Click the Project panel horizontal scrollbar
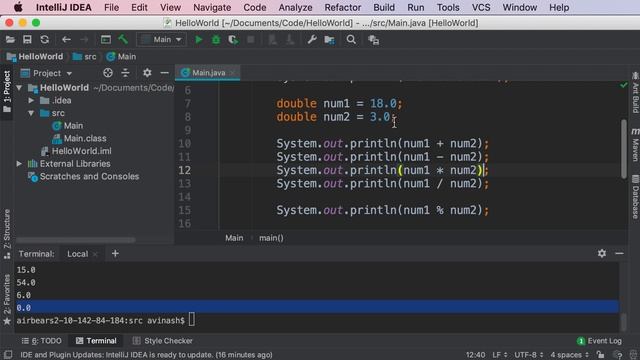Viewport: 640px width, 360px height. pyautogui.click(x=76, y=240)
